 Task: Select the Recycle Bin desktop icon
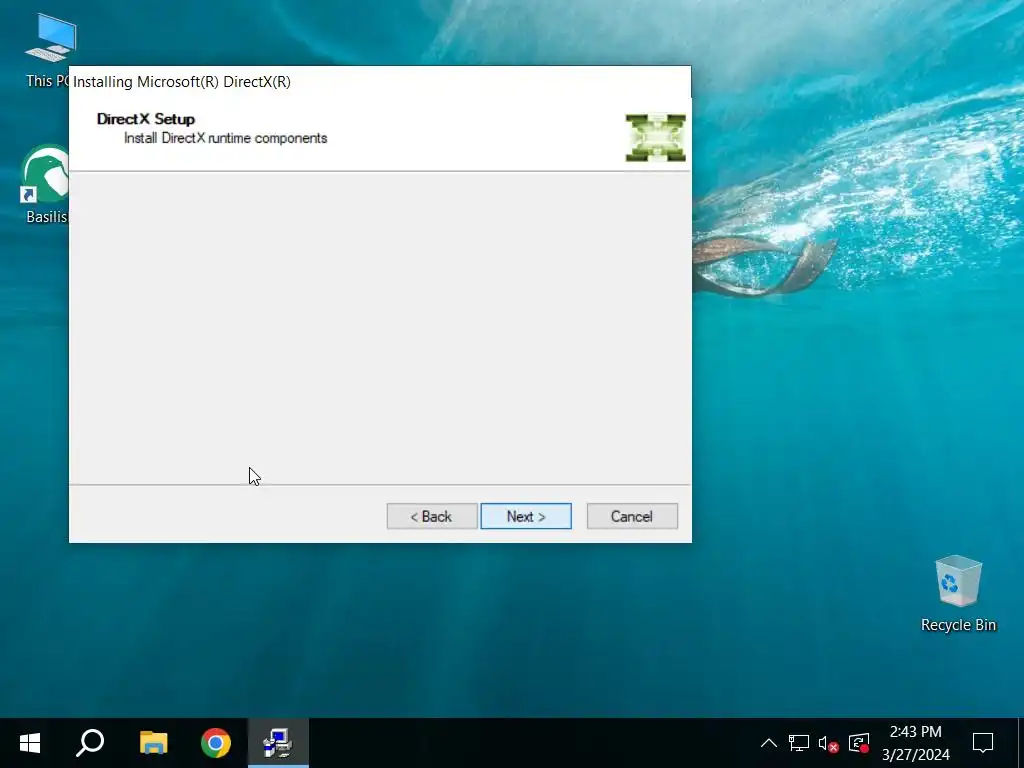tap(958, 594)
